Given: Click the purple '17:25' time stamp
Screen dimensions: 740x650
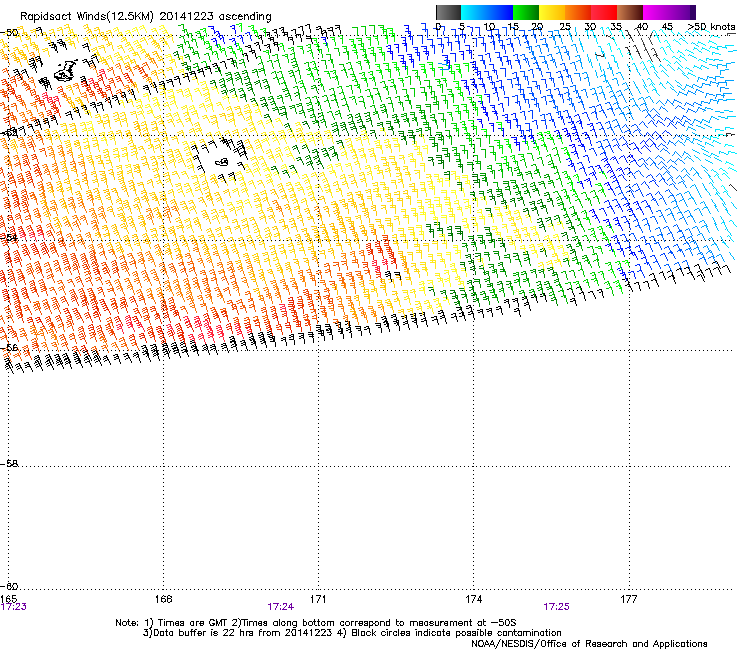Looking at the screenshot, I should click(556, 607).
